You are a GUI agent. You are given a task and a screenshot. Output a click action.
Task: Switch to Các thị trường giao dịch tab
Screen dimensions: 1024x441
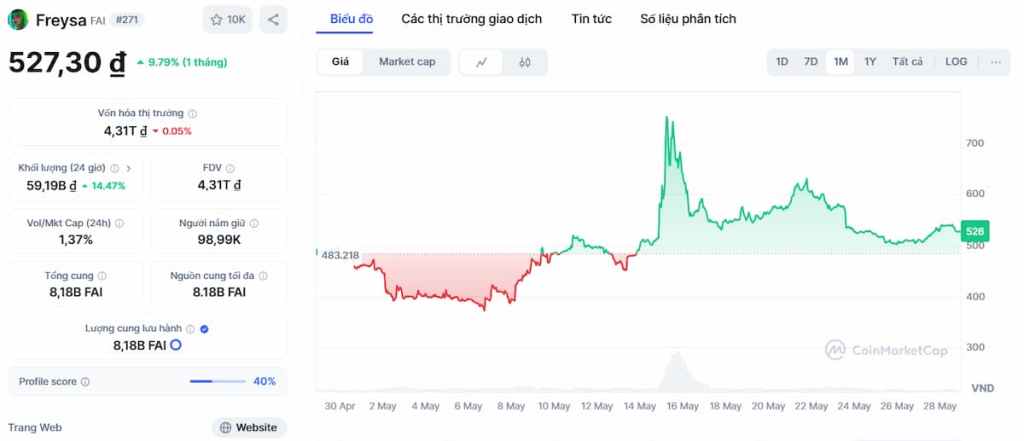(x=472, y=19)
